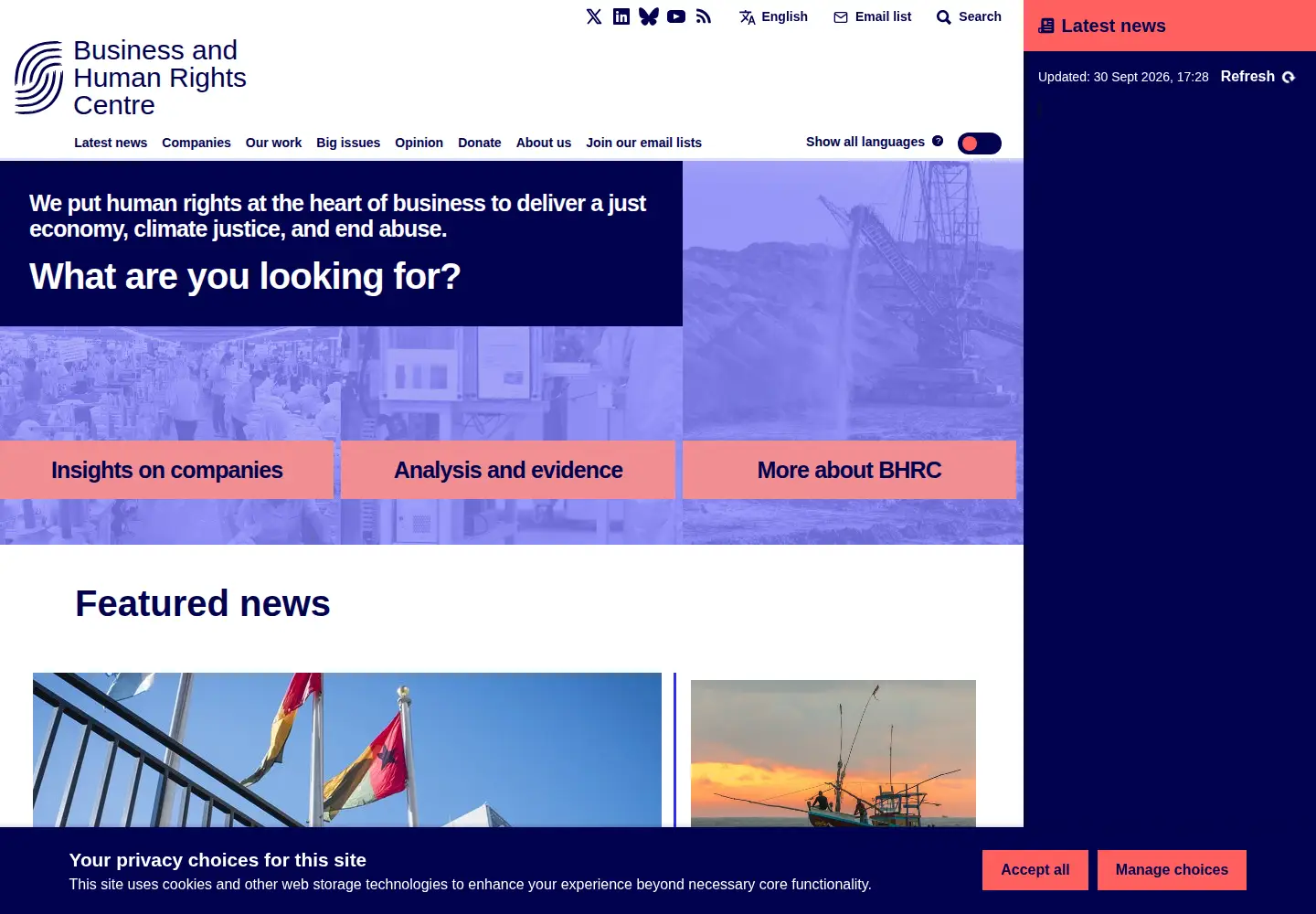Accept all cookies

[1035, 870]
